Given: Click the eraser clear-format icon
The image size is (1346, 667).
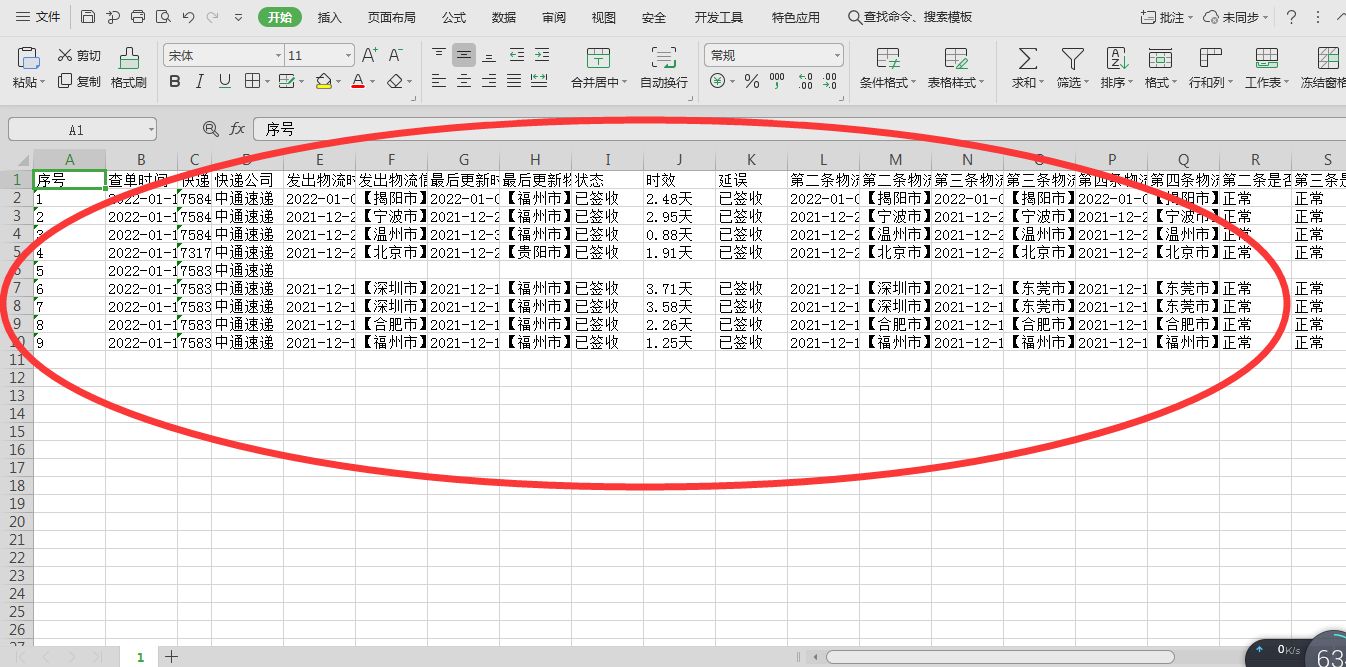Looking at the screenshot, I should coord(395,82).
